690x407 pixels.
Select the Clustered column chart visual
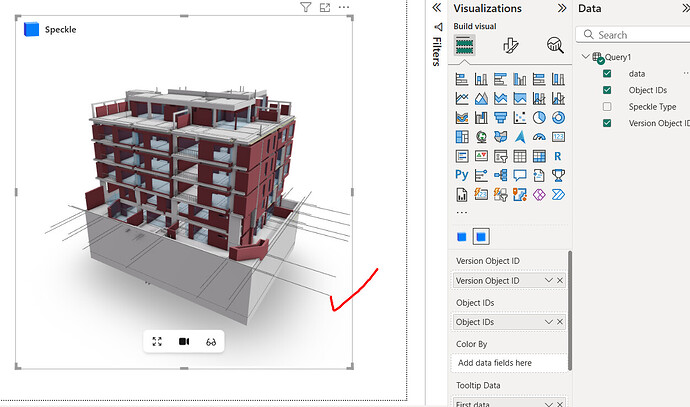tap(520, 79)
